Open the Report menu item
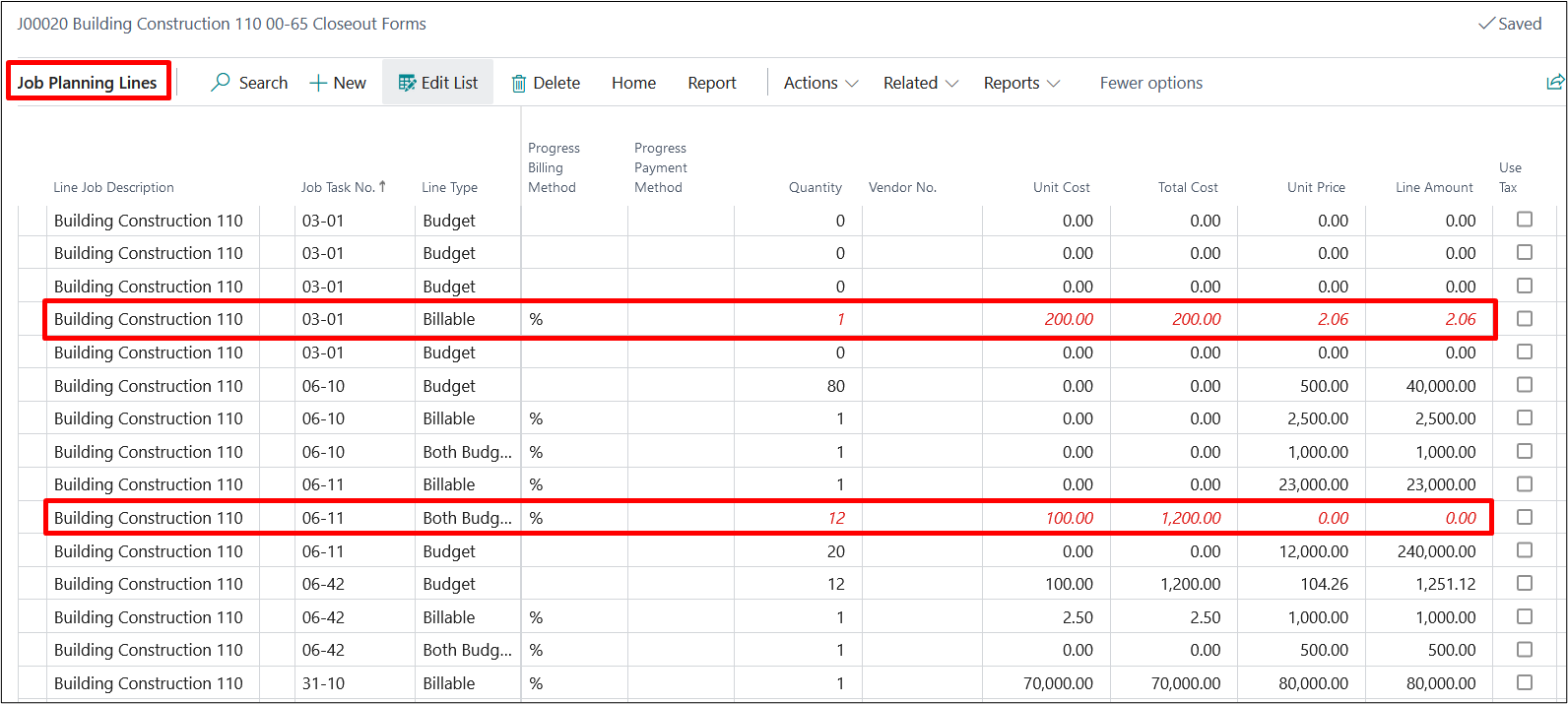The width and height of the screenshot is (1568, 704). [x=711, y=84]
